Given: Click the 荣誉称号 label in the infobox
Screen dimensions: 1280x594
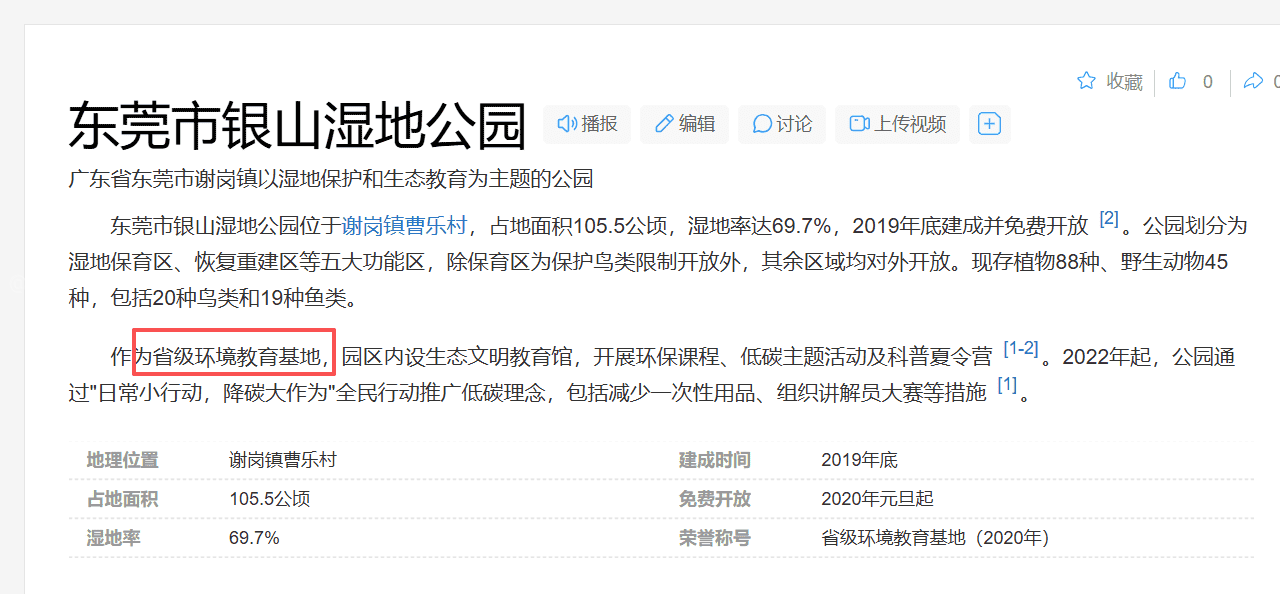Looking at the screenshot, I should tap(714, 538).
